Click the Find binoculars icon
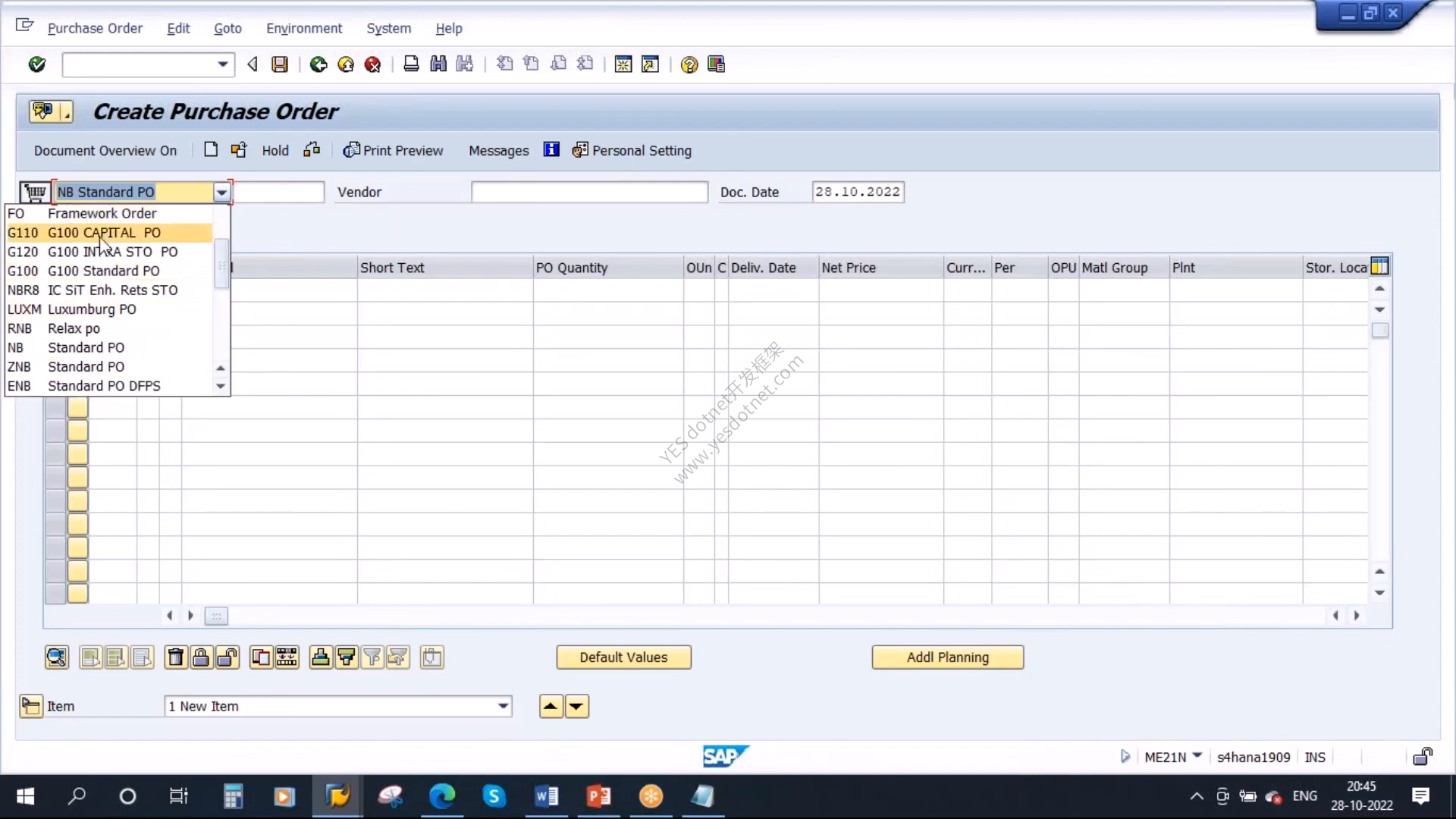 (438, 64)
